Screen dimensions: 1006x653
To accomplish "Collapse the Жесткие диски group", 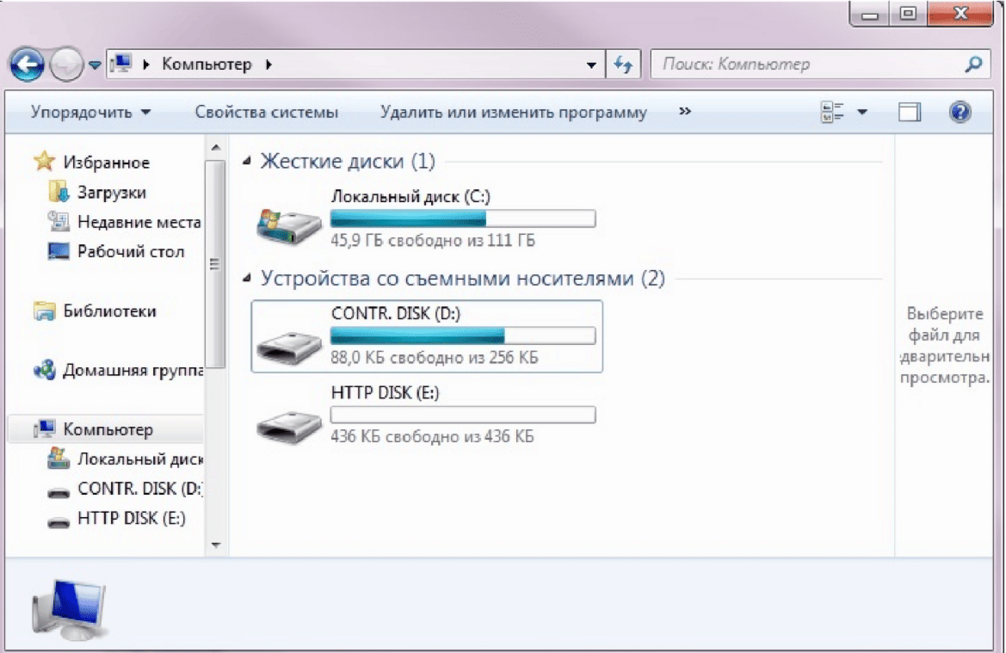I will pyautogui.click(x=246, y=161).
